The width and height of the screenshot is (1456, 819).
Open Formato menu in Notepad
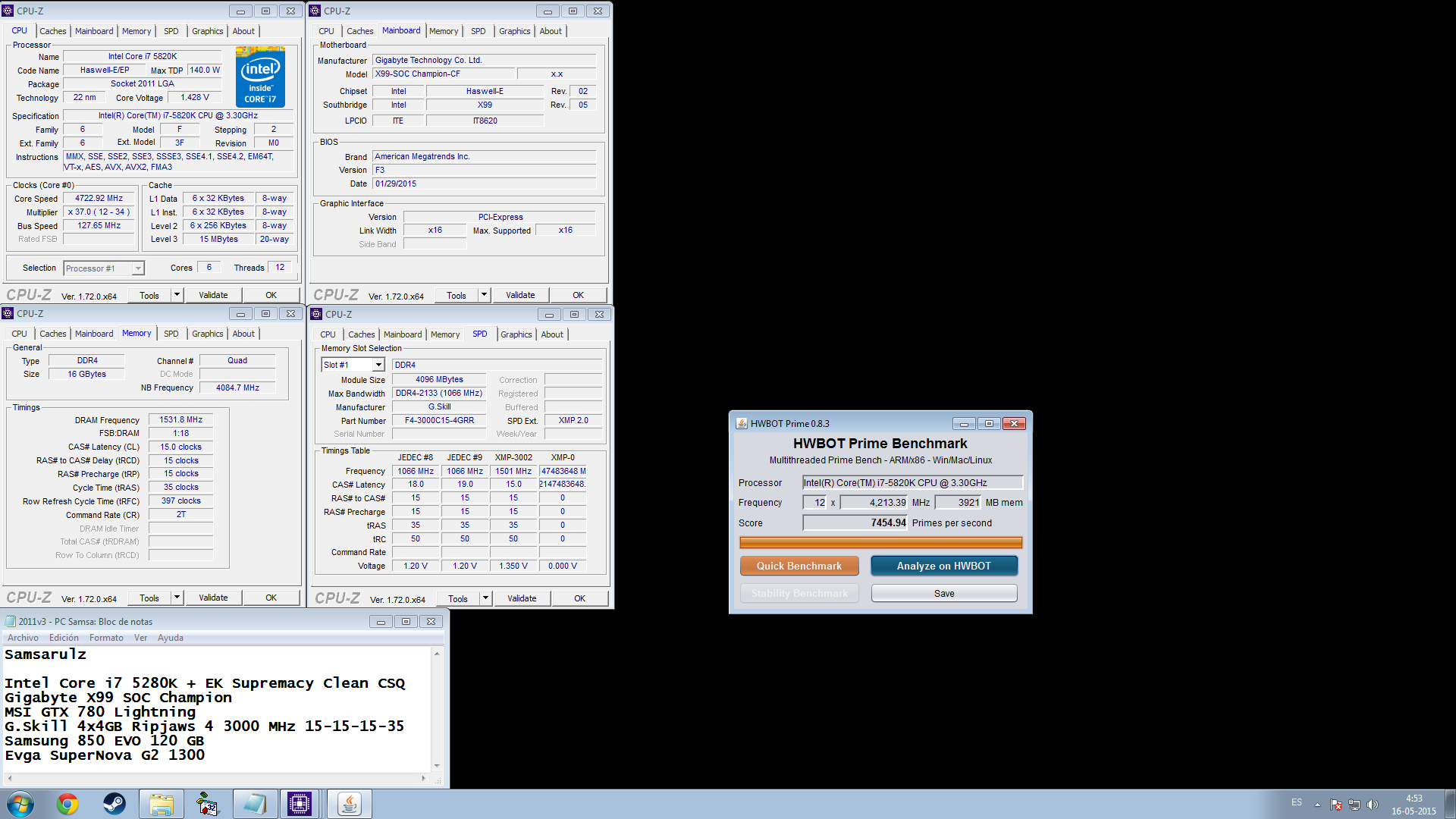click(106, 638)
